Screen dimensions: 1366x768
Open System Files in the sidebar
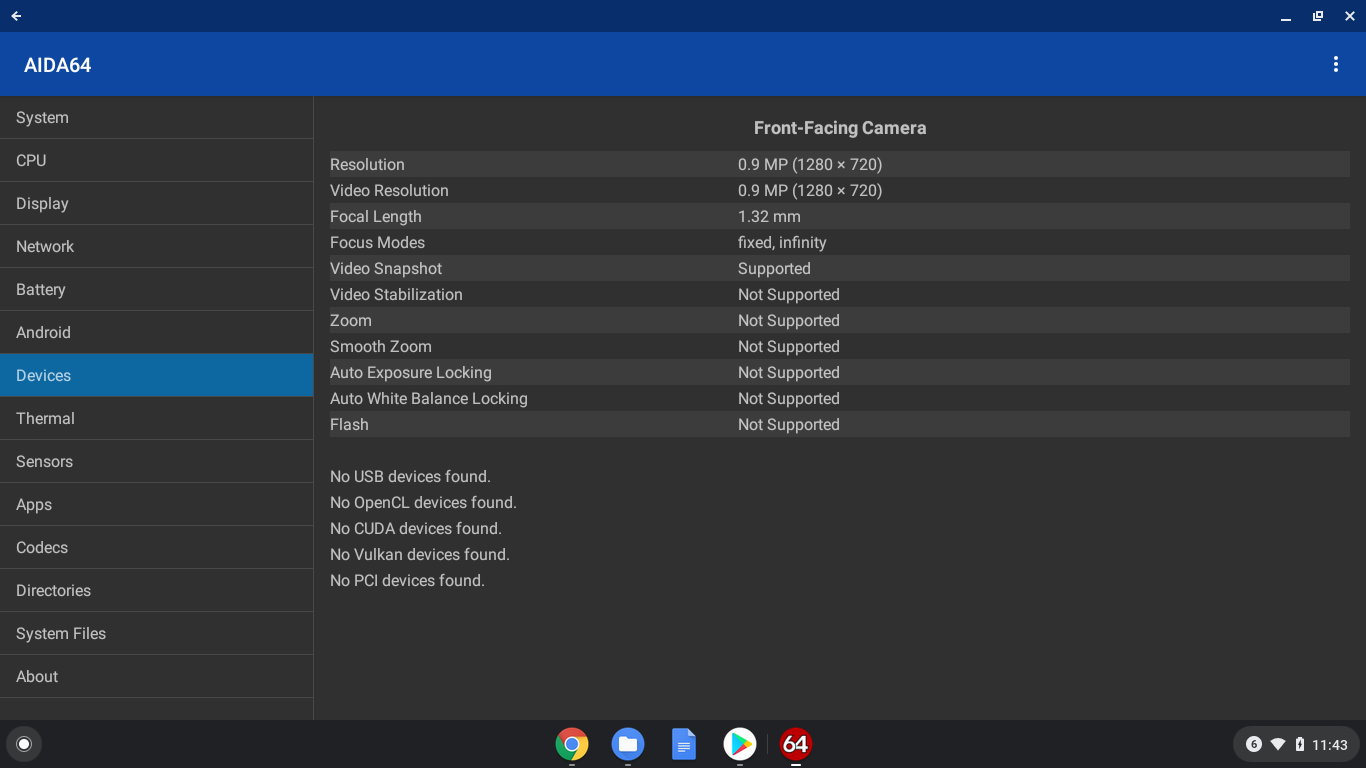(x=157, y=634)
